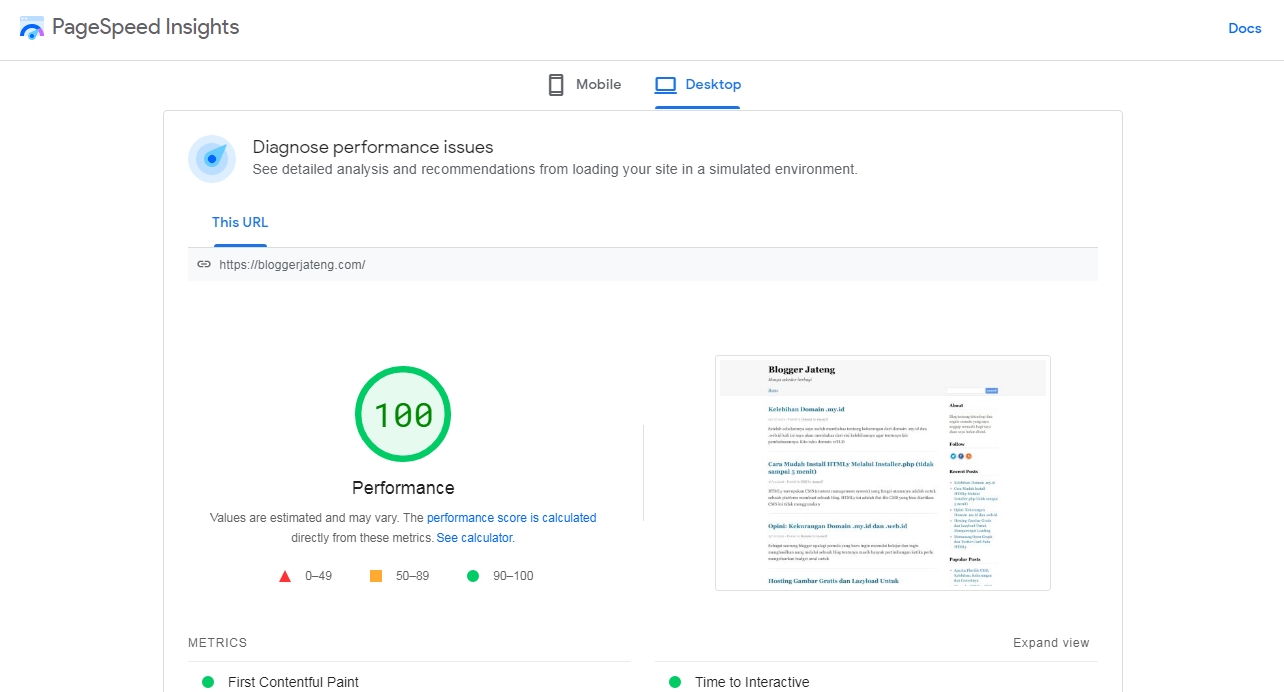Click the mobile phone icon
The height and width of the screenshot is (692, 1284).
pos(556,85)
